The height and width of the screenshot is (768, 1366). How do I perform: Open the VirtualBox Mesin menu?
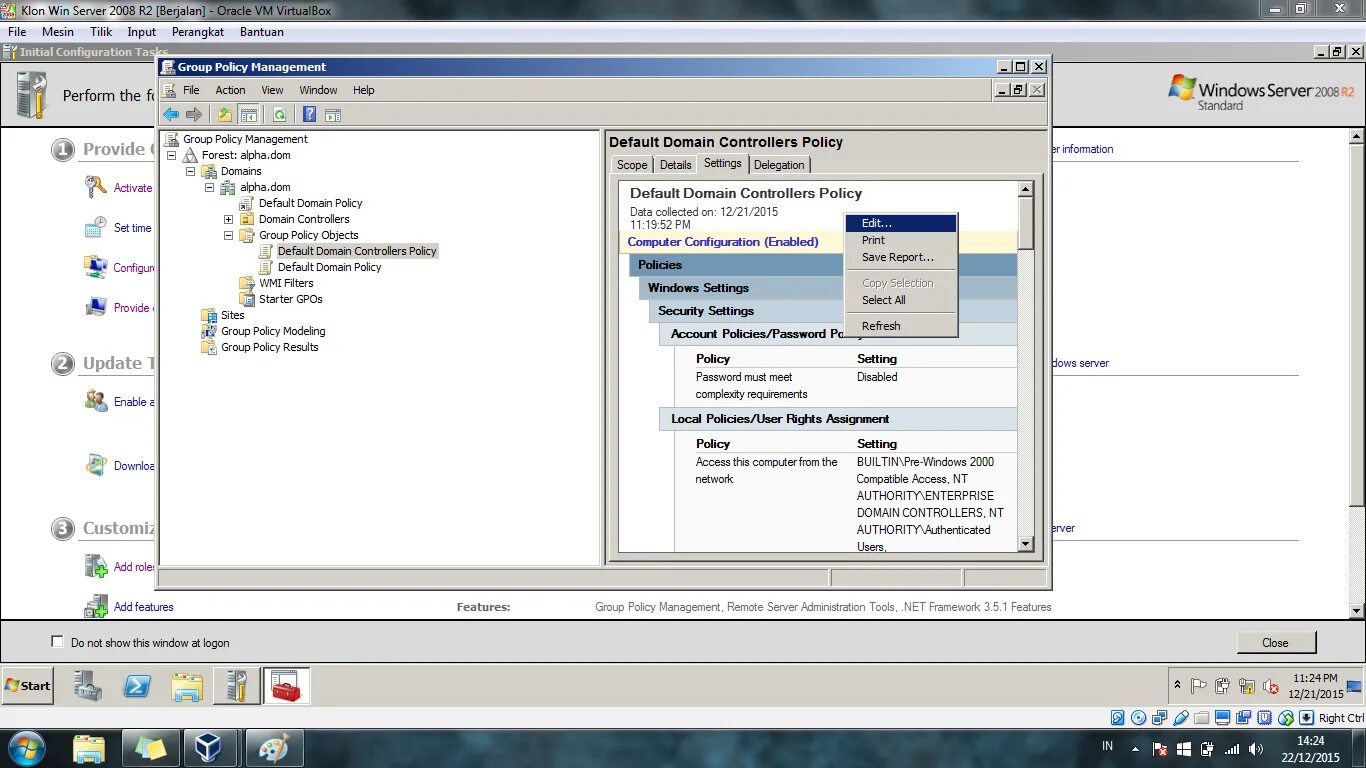pyautogui.click(x=57, y=32)
